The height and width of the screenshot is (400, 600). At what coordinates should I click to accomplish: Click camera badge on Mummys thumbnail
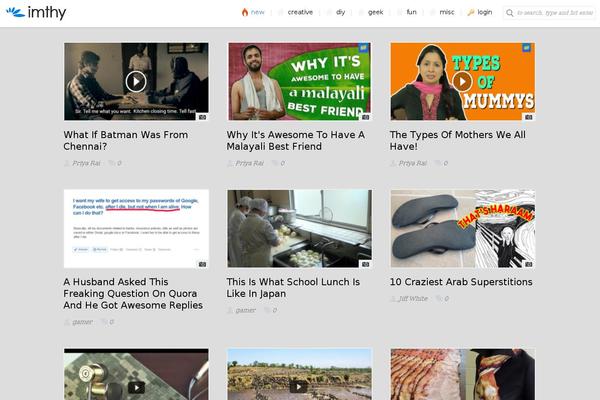(528, 117)
